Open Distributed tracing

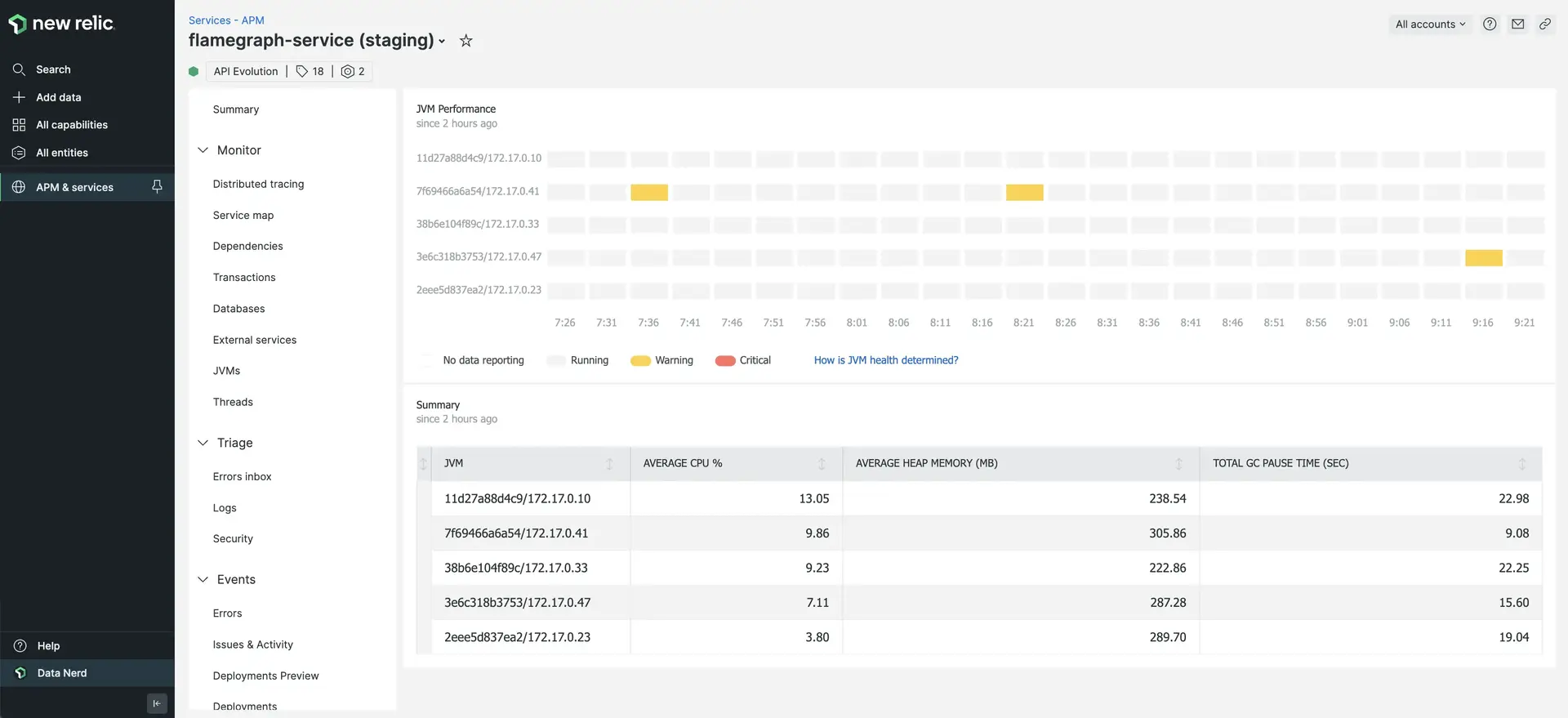coord(258,184)
